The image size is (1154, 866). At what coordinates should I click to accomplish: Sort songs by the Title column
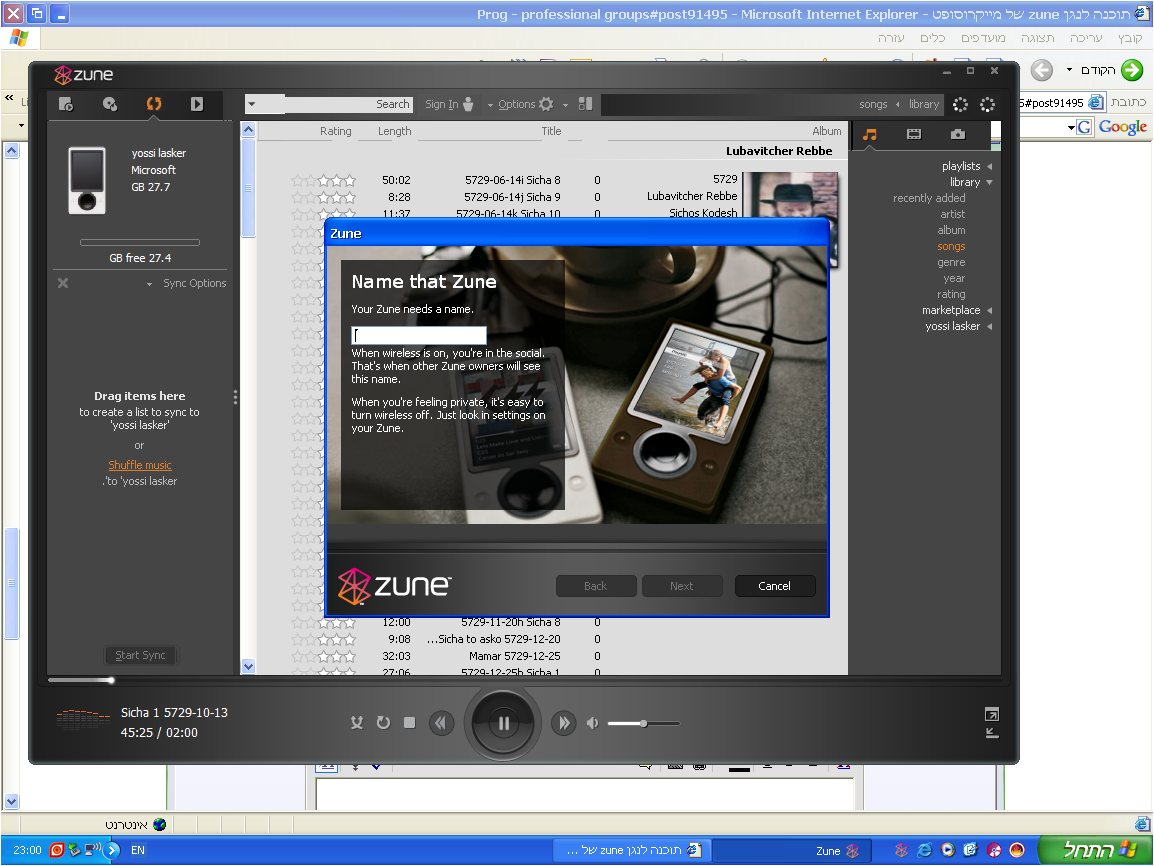point(551,131)
